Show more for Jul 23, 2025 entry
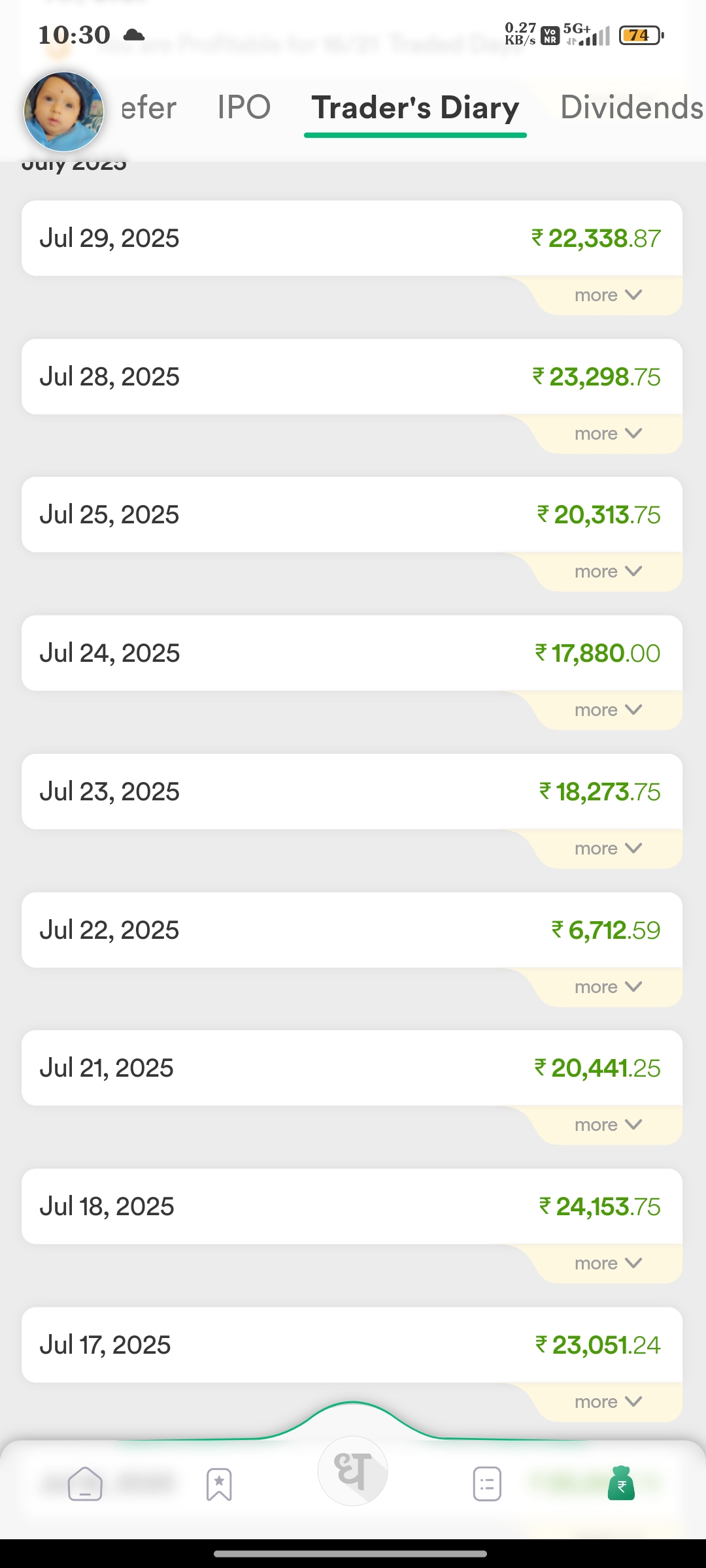This screenshot has height=1568, width=706. [x=608, y=849]
